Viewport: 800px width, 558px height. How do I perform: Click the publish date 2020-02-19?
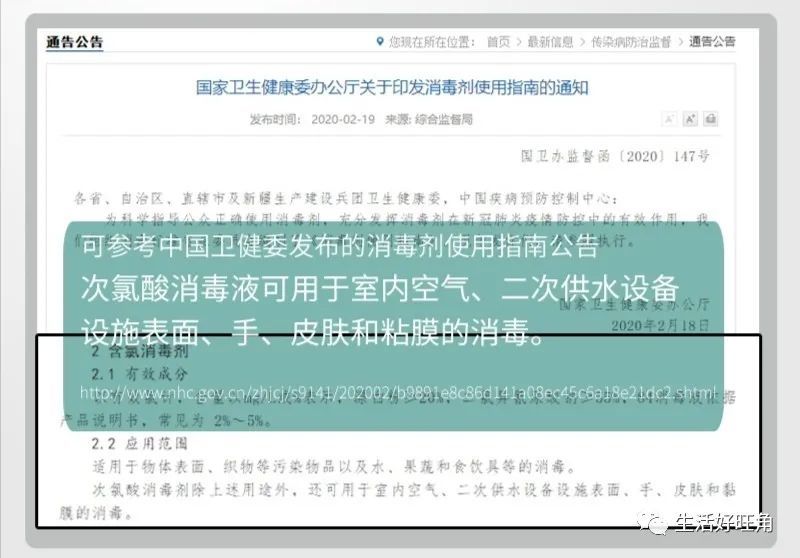343,119
